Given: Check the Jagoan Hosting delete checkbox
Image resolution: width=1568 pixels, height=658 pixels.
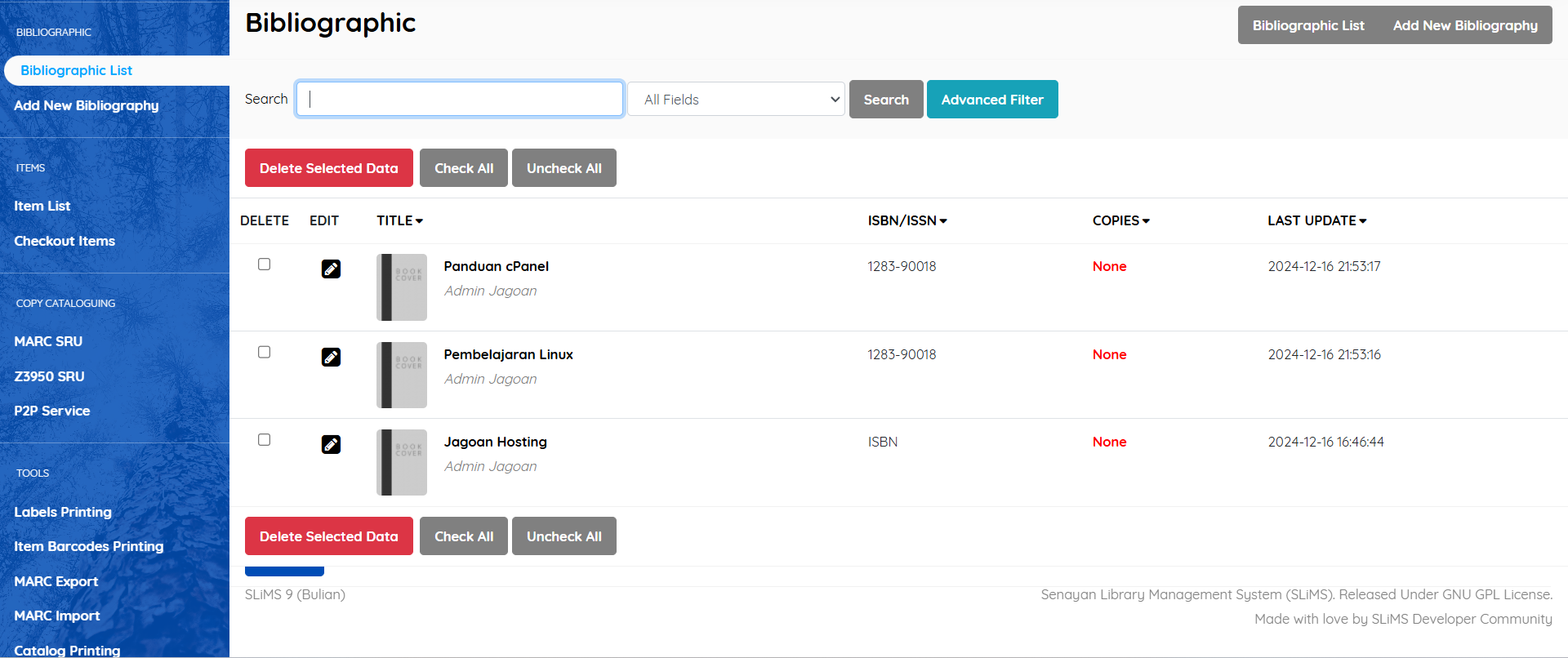Looking at the screenshot, I should pos(264,440).
